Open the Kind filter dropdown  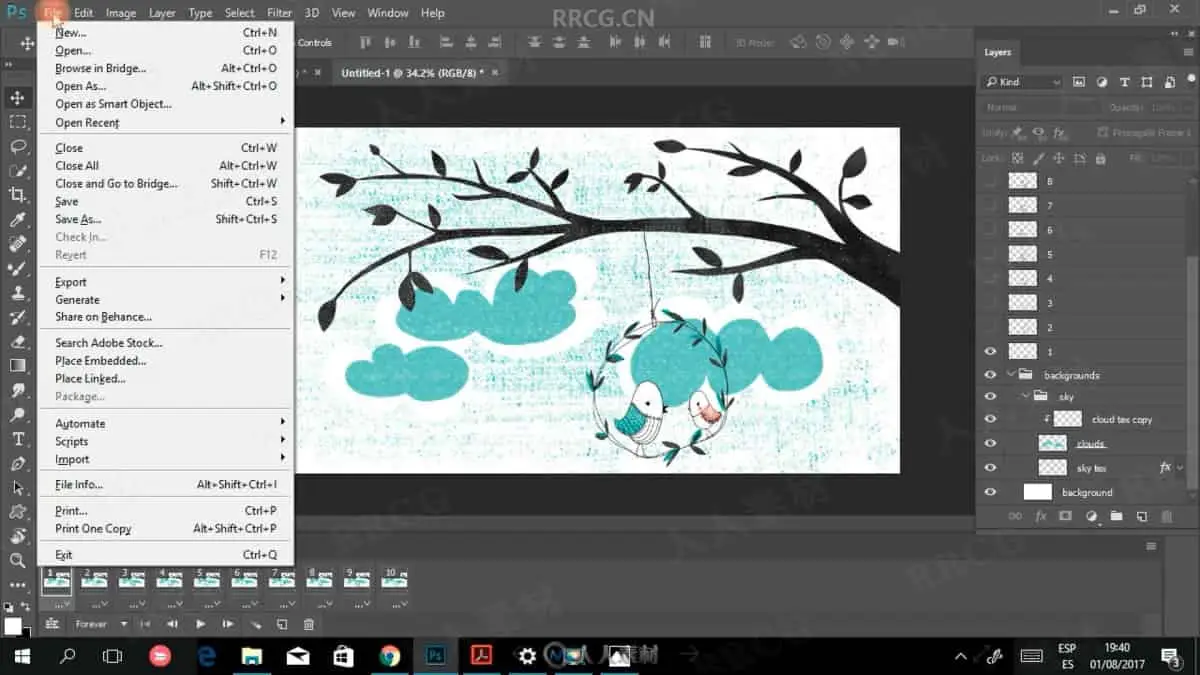[x=1023, y=82]
